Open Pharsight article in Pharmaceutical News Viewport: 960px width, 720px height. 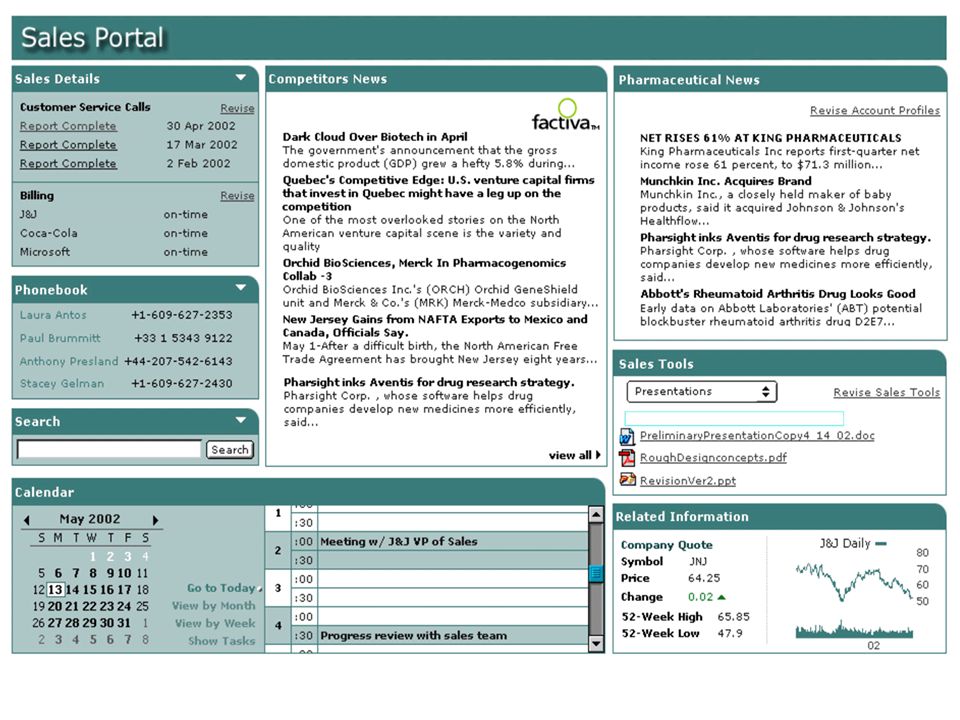(786, 238)
